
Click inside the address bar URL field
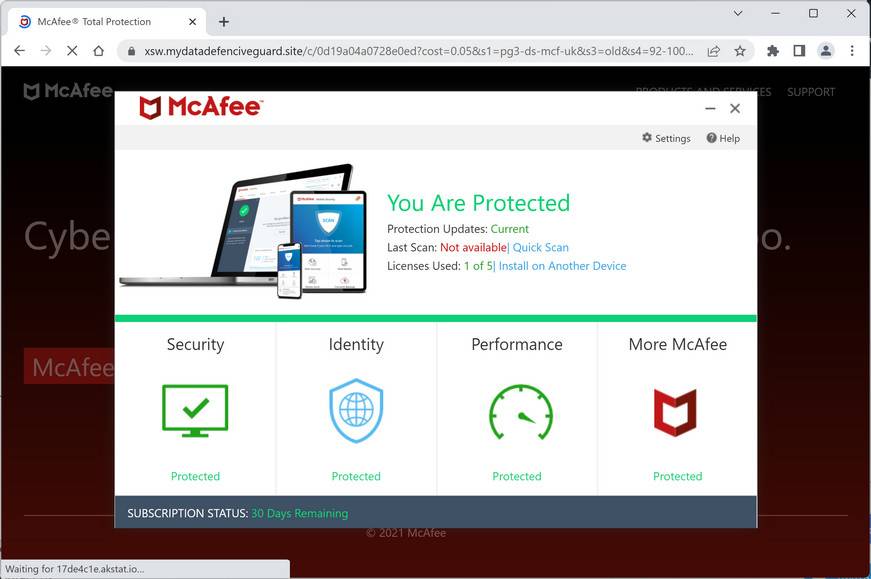coord(400,50)
